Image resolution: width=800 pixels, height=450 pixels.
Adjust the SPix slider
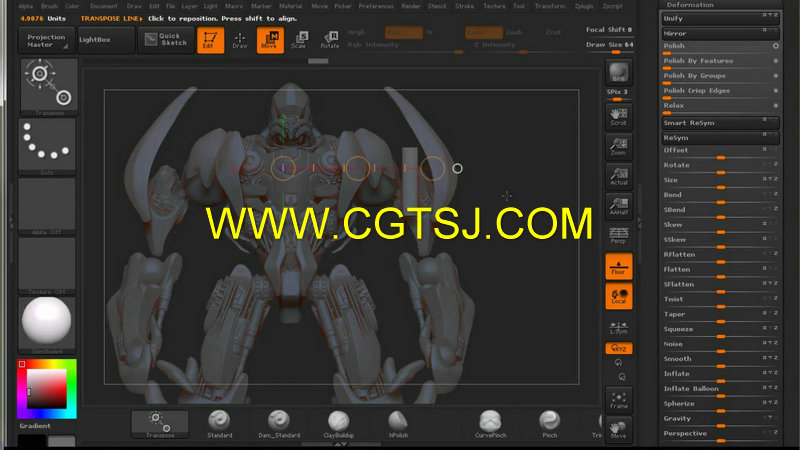tap(617, 94)
